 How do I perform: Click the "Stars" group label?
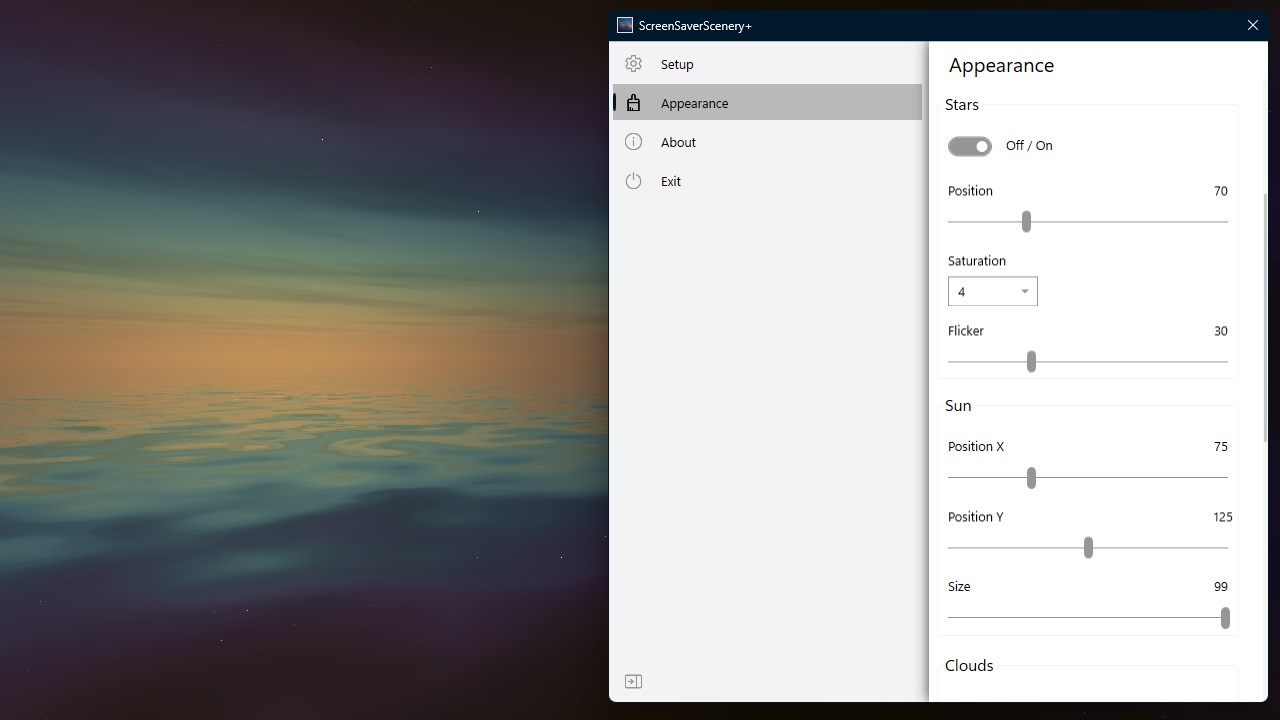coord(962,105)
